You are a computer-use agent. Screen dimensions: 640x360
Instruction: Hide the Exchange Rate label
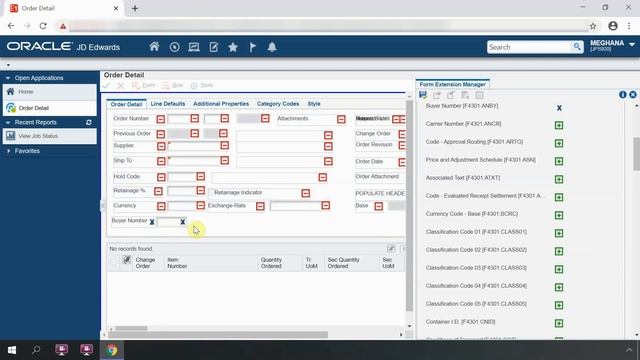(x=260, y=207)
